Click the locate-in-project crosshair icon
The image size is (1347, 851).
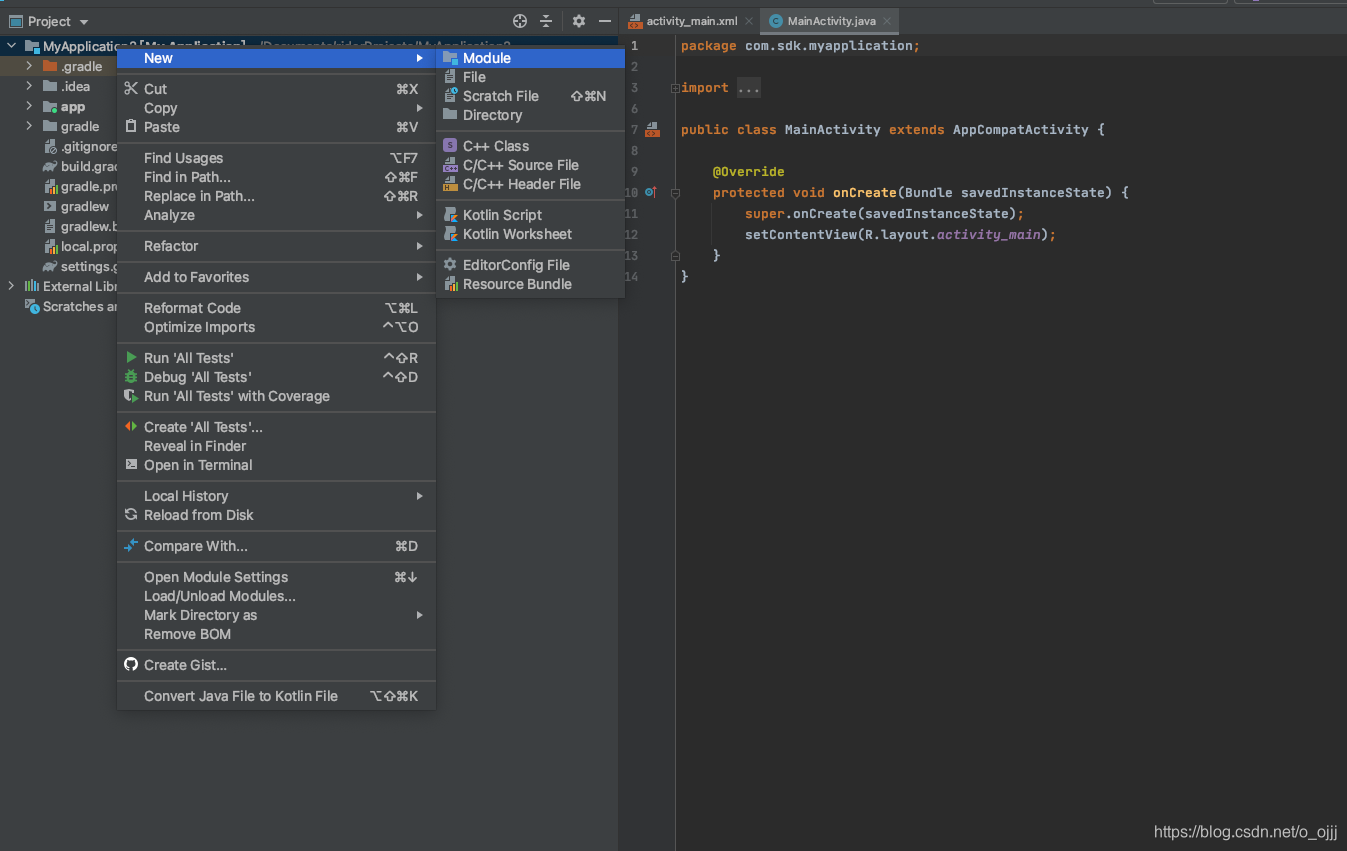(x=519, y=21)
